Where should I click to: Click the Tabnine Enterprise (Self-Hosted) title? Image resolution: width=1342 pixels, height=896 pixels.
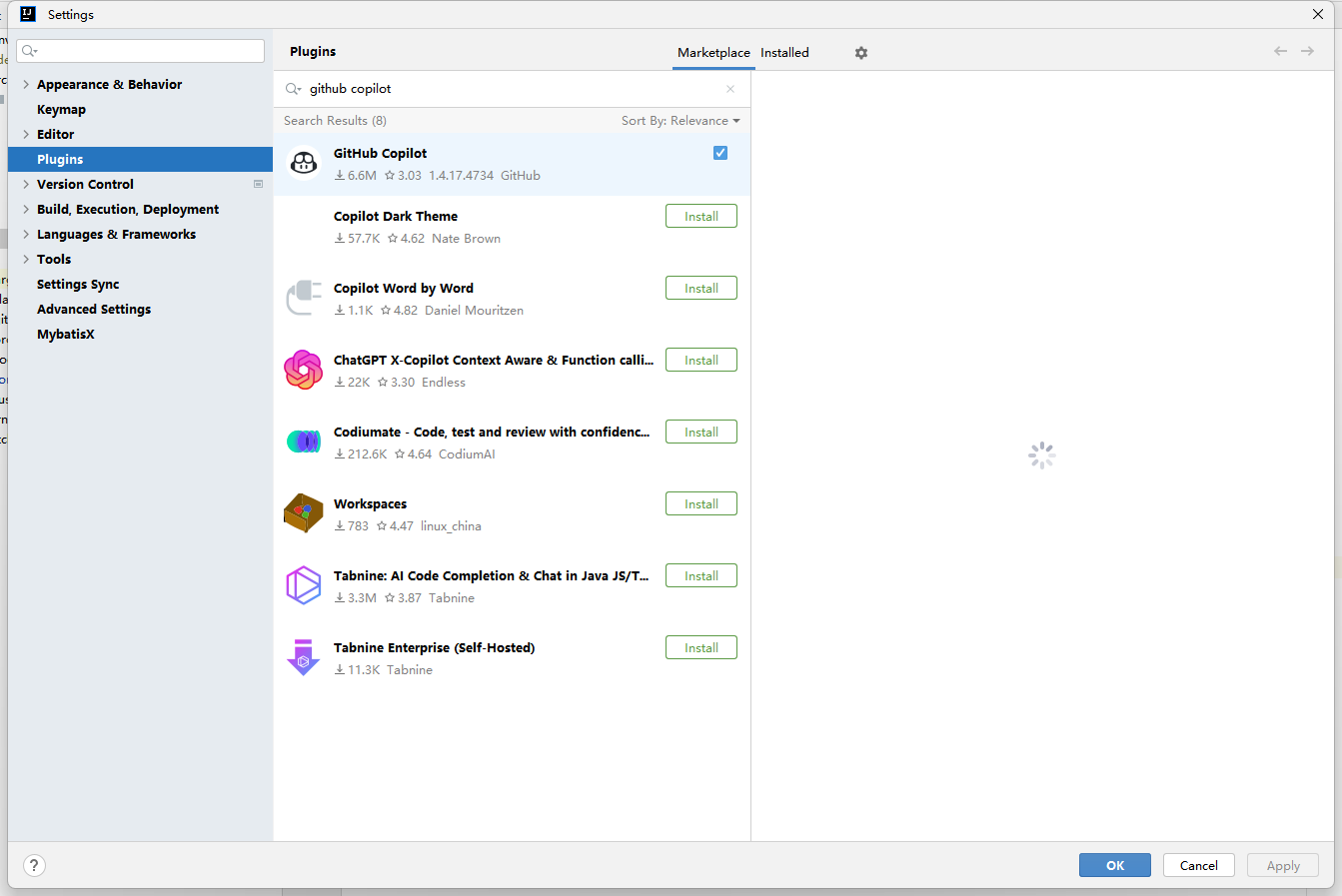tap(434, 647)
